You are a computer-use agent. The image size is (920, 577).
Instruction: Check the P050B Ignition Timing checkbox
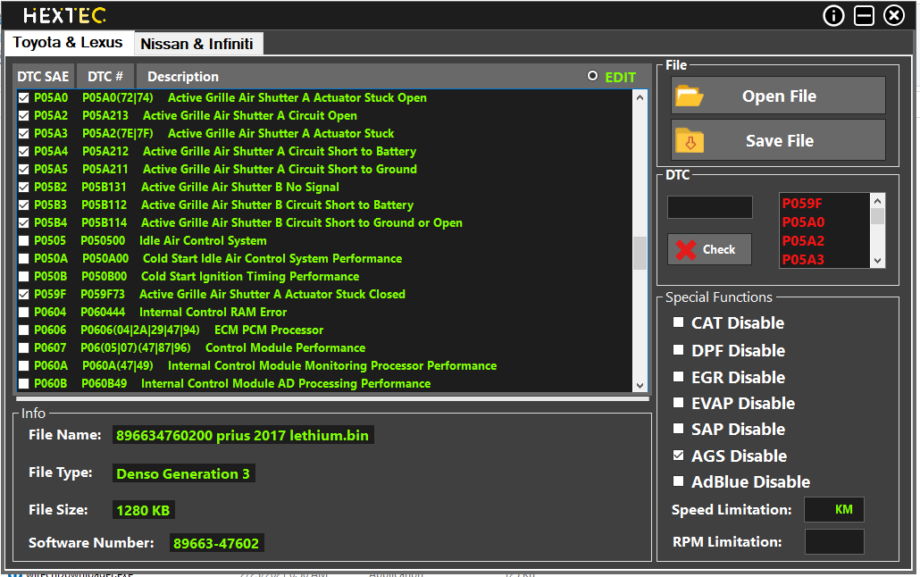[23, 276]
